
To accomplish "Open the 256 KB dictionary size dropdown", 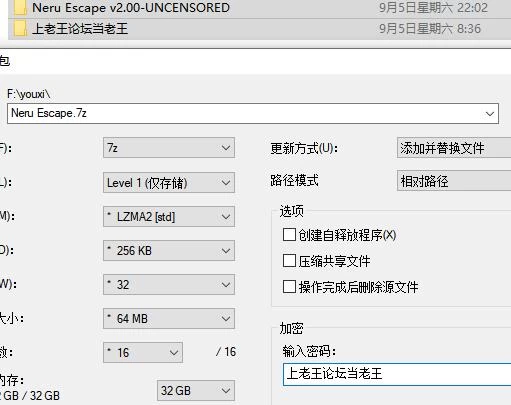I will point(169,251).
